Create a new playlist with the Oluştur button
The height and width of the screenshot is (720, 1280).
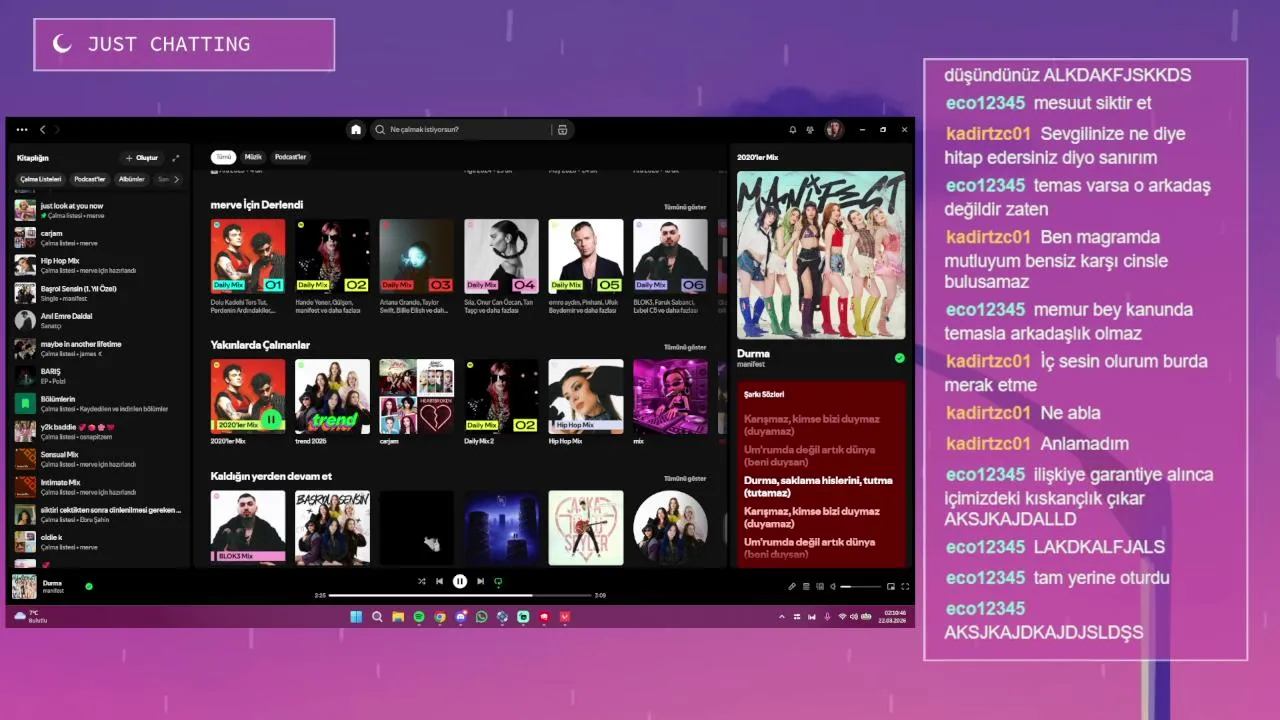click(141, 158)
